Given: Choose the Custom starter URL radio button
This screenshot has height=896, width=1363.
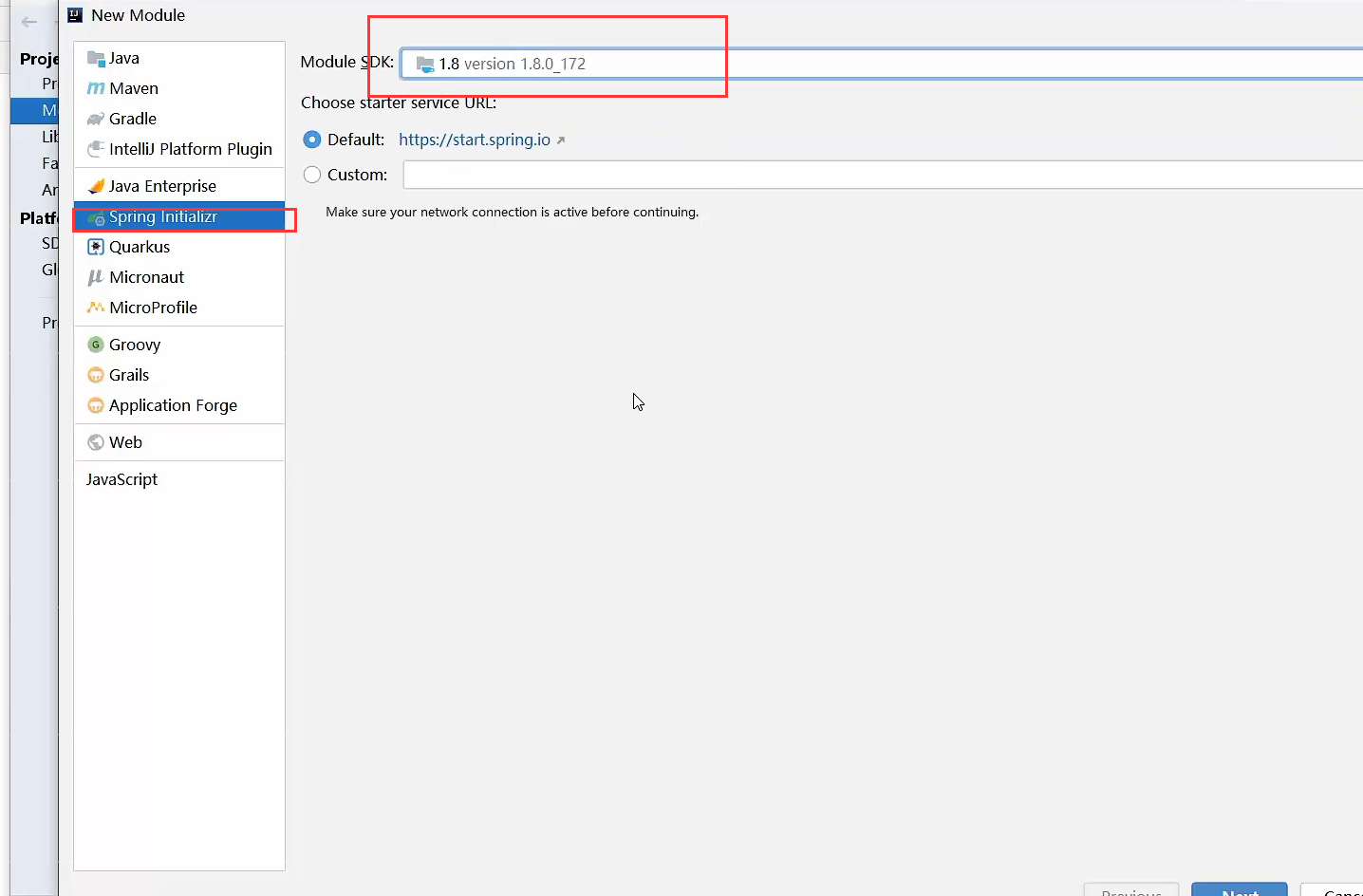Looking at the screenshot, I should (x=312, y=175).
